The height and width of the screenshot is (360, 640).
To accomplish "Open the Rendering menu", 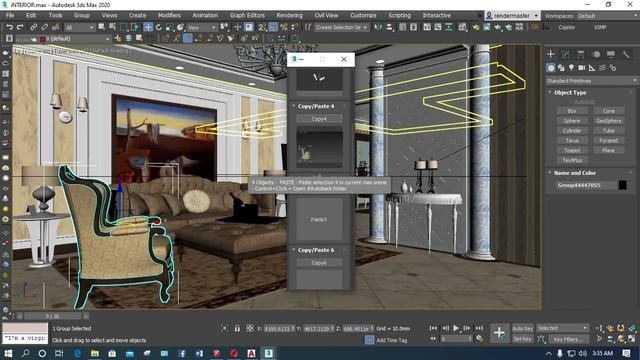I will tap(289, 16).
